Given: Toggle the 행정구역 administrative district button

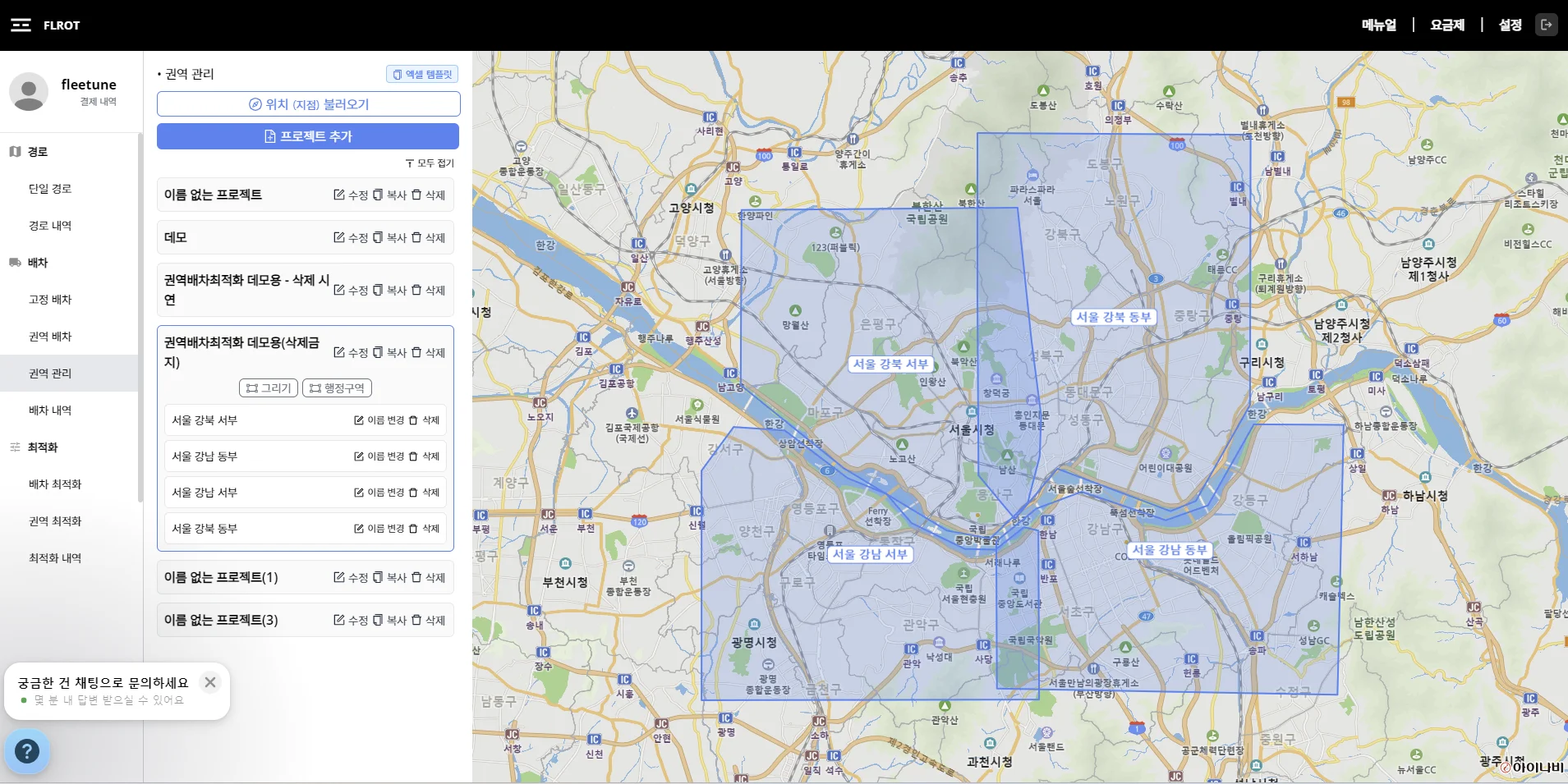Looking at the screenshot, I should [337, 387].
